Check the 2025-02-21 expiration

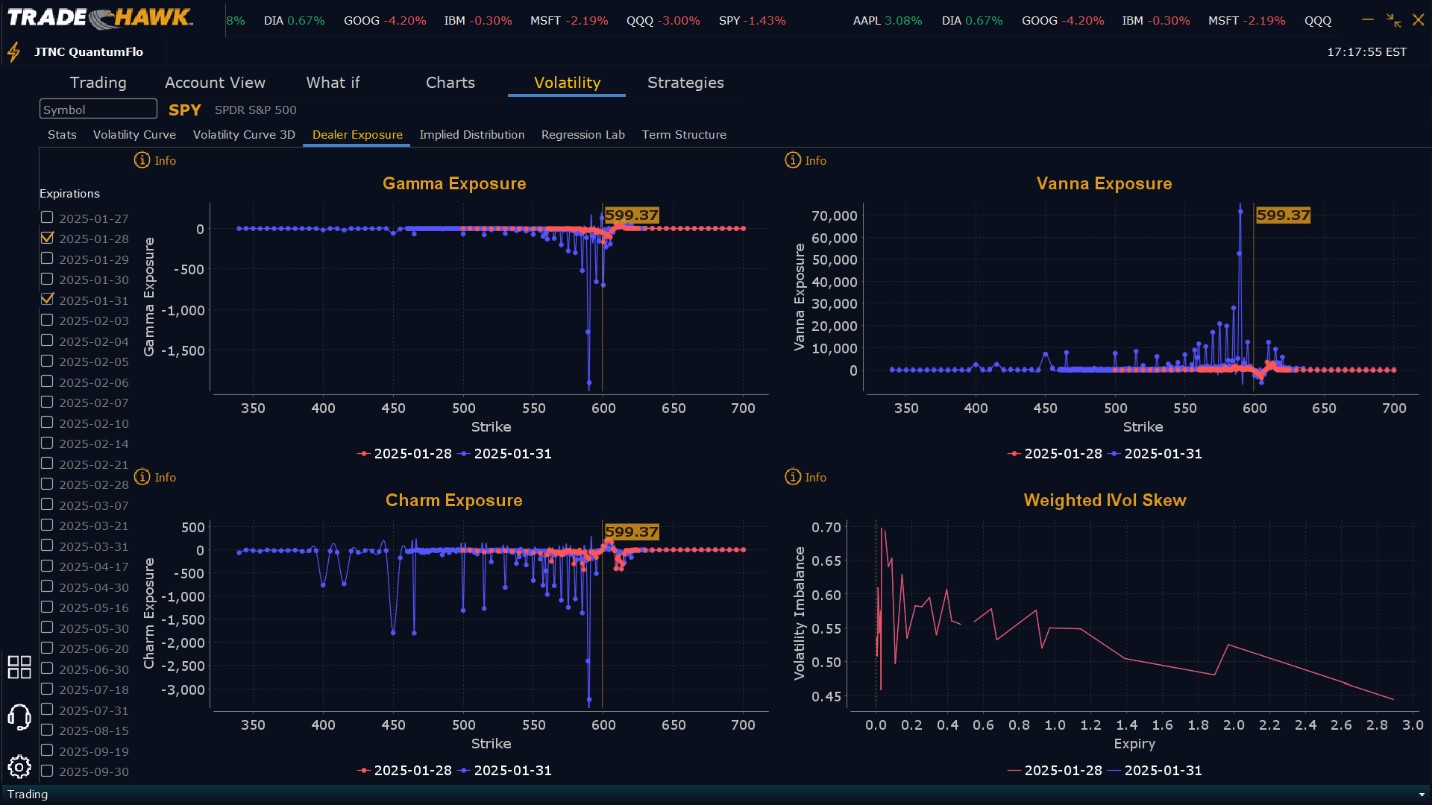click(47, 464)
